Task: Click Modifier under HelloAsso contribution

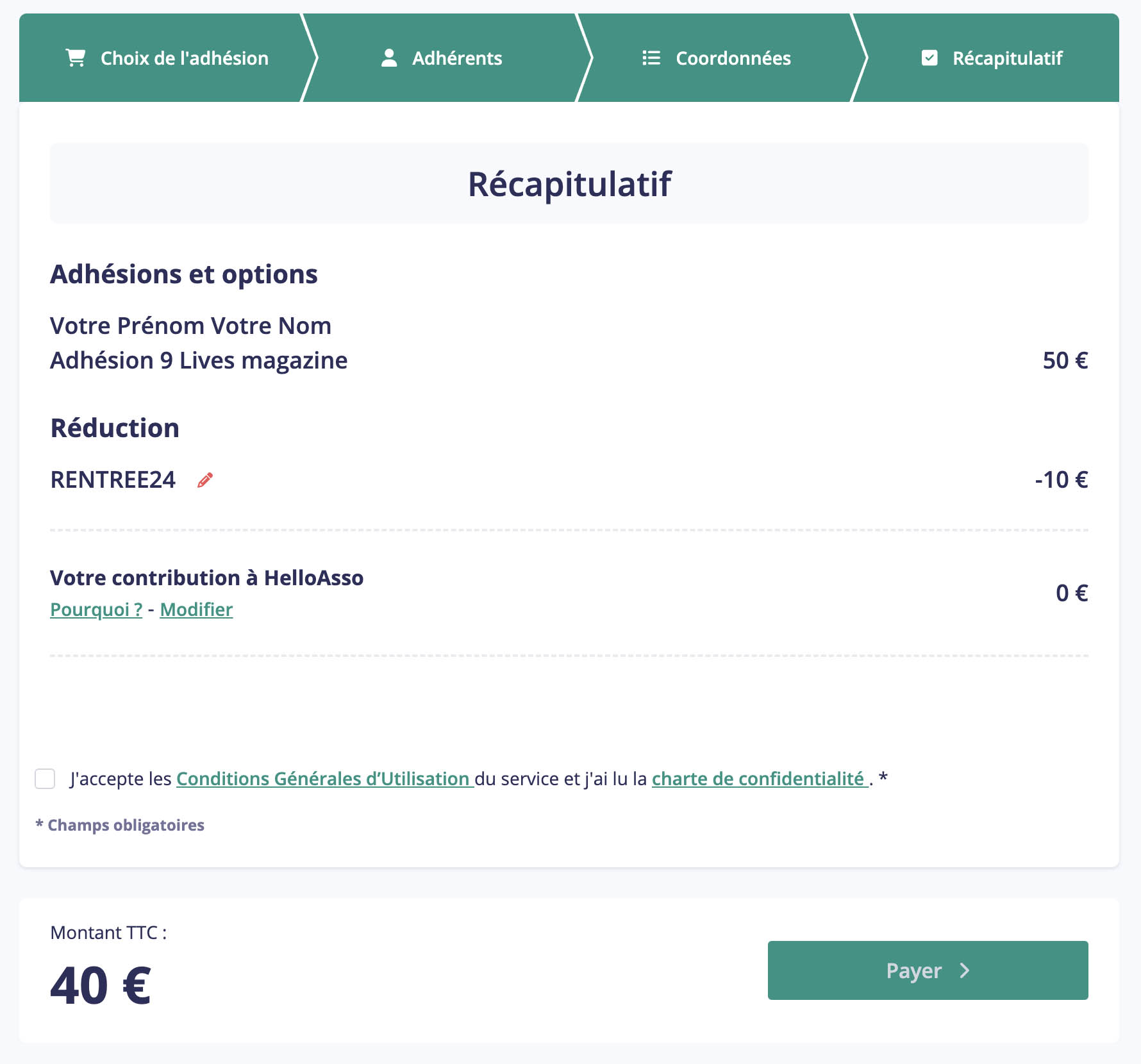Action: pos(196,610)
